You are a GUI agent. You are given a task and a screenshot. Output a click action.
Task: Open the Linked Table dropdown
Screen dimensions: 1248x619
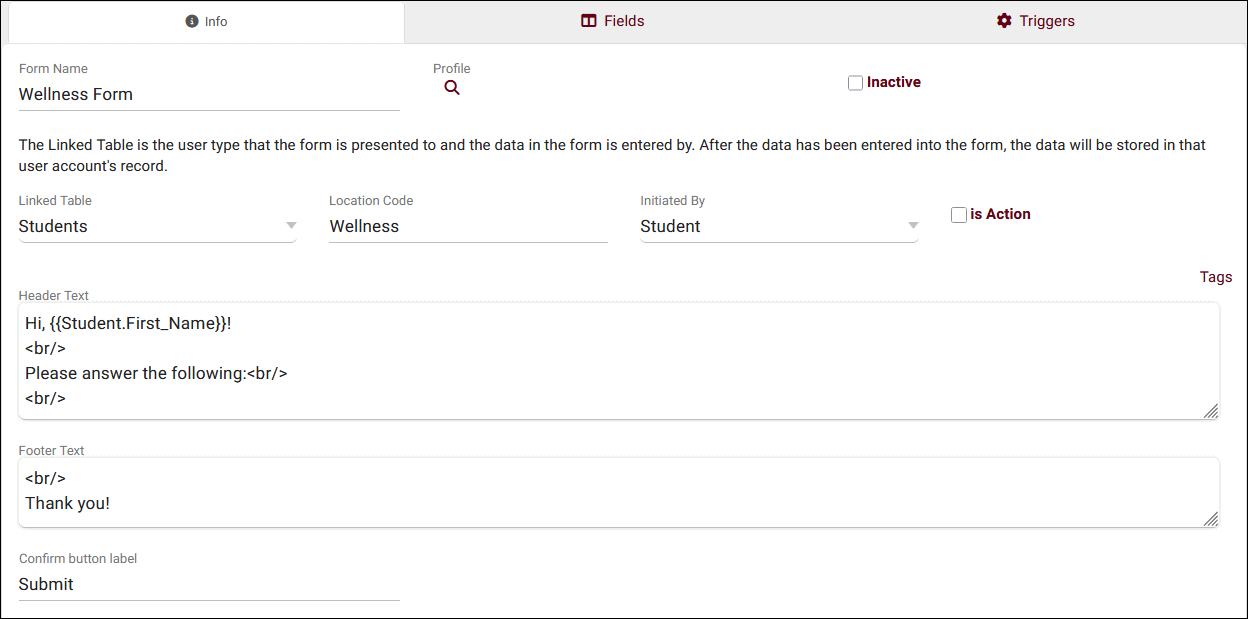pyautogui.click(x=158, y=226)
